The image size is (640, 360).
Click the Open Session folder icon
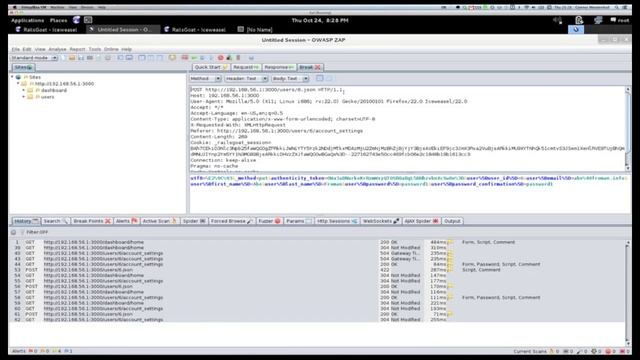point(72,58)
